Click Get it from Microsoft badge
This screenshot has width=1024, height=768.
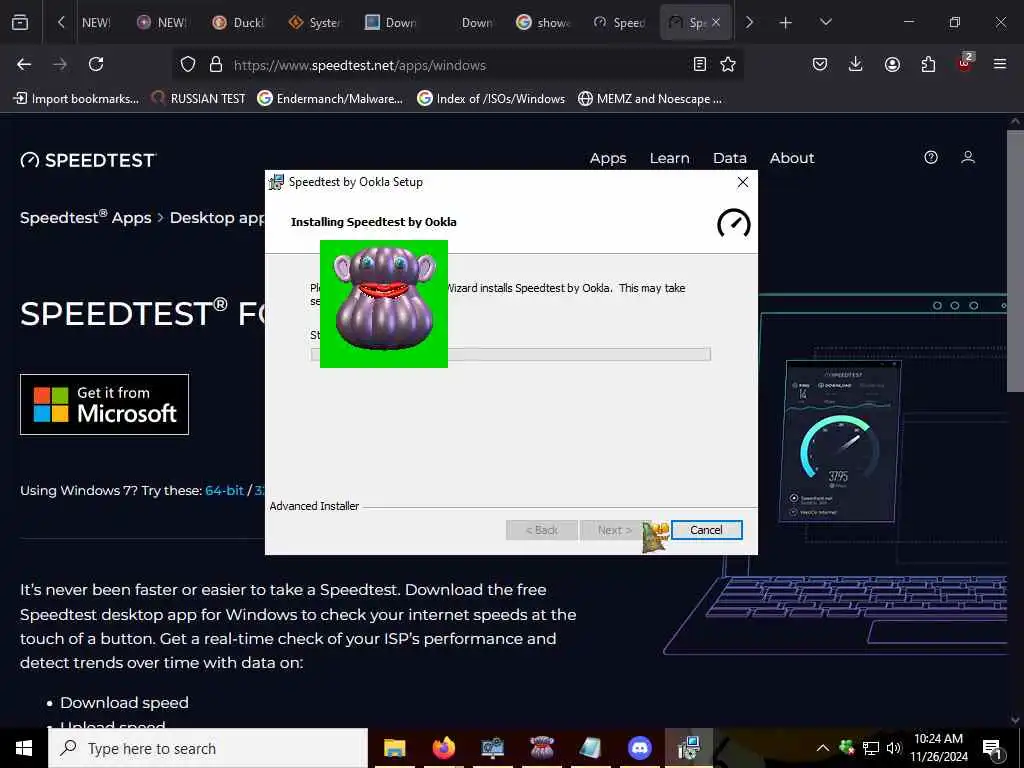coord(104,404)
